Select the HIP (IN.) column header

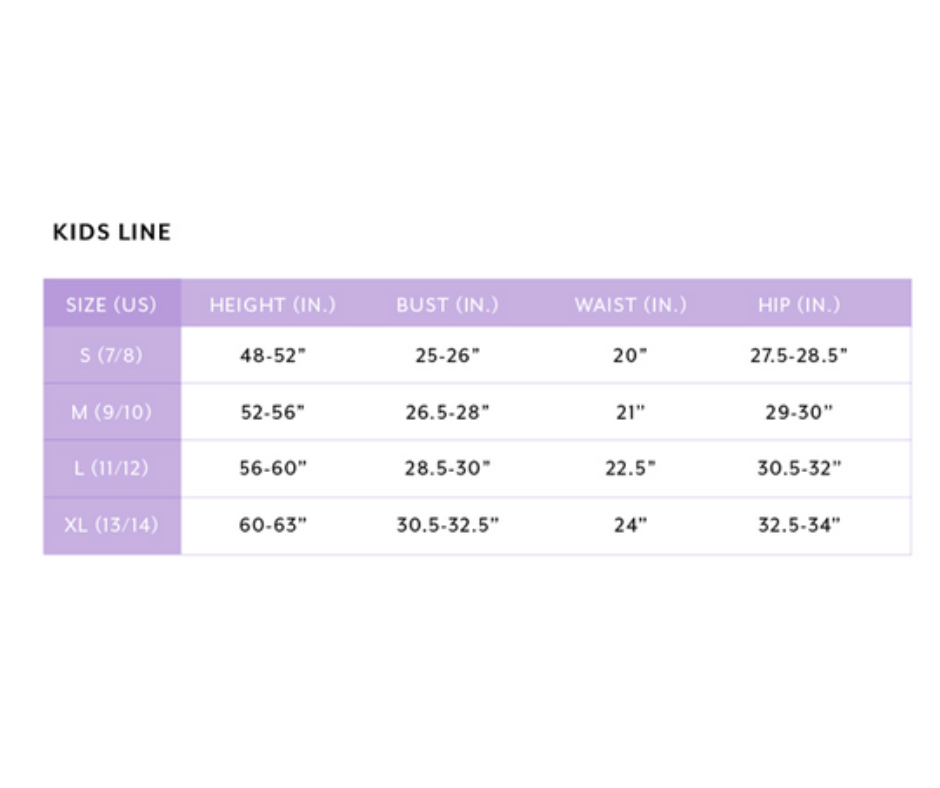point(799,305)
